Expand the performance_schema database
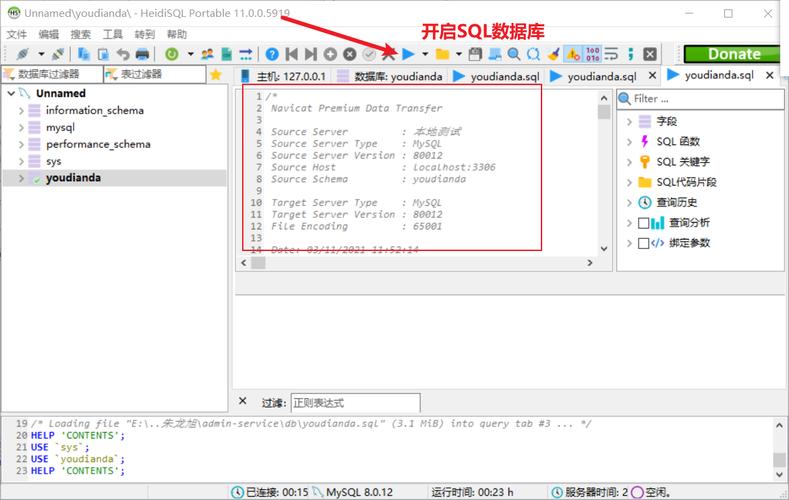The width and height of the screenshot is (789, 500). click(x=21, y=144)
